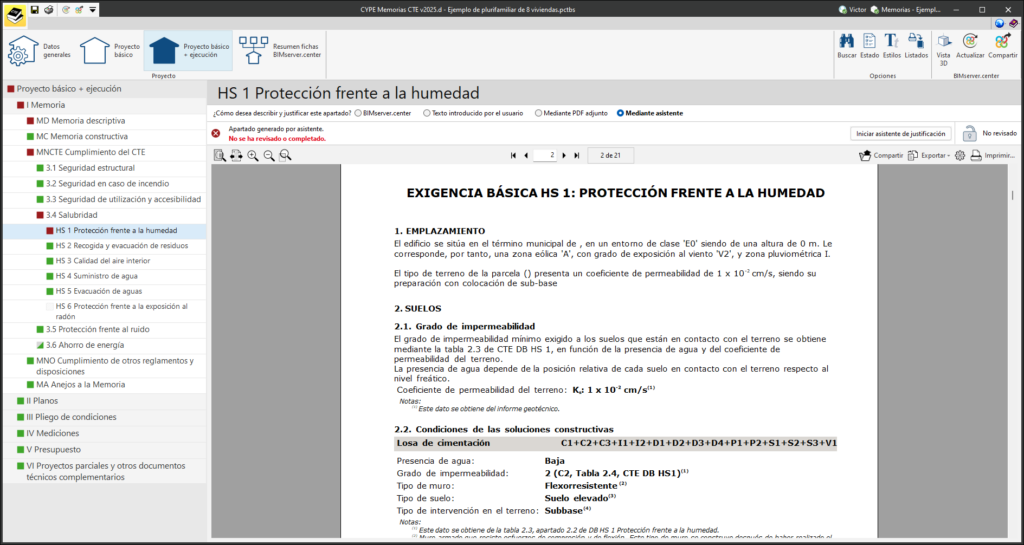Click the page number input field

pyautogui.click(x=545, y=155)
